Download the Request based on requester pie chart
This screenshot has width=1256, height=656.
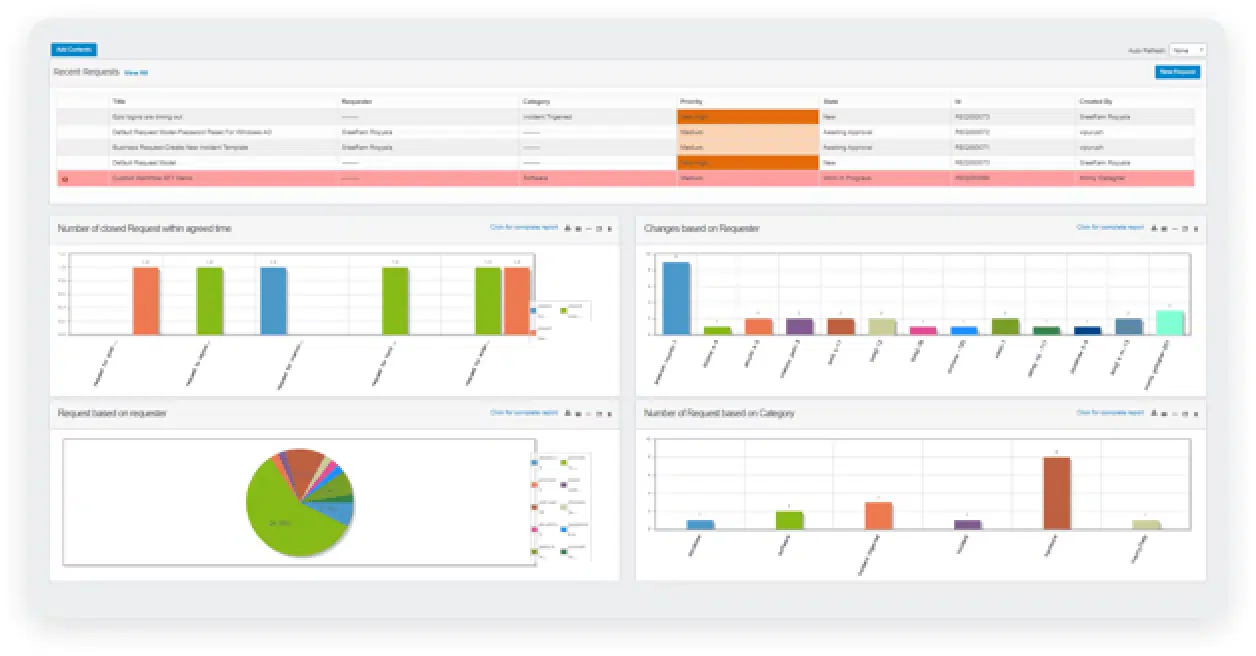(567, 413)
